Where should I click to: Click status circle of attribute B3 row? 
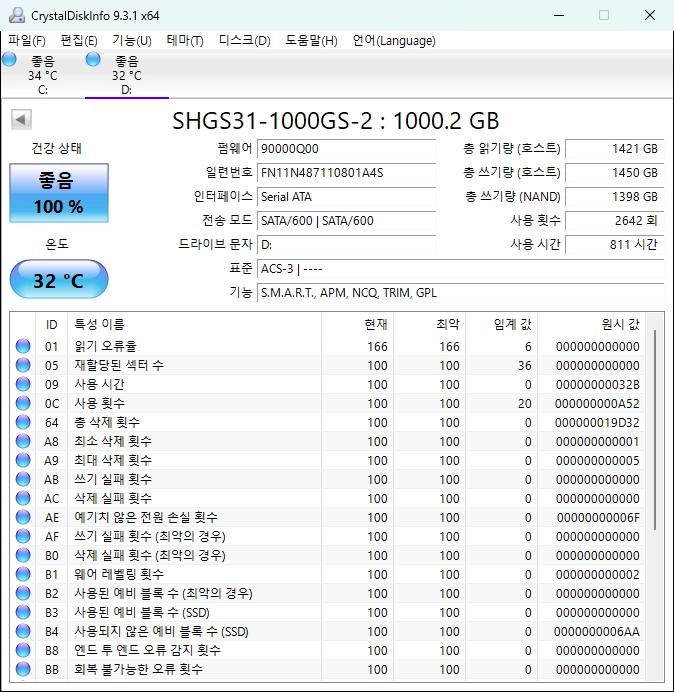coord(23,612)
